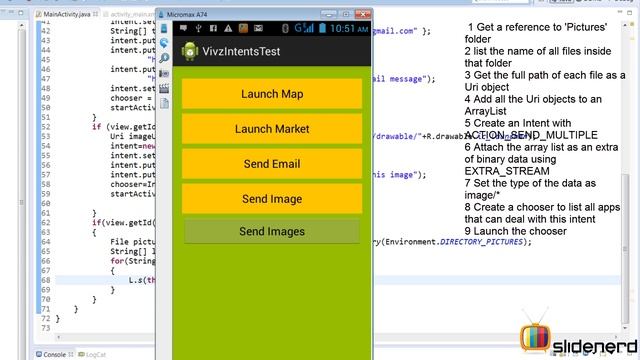Tap the vibrate mode icon in the status bar

(285, 28)
